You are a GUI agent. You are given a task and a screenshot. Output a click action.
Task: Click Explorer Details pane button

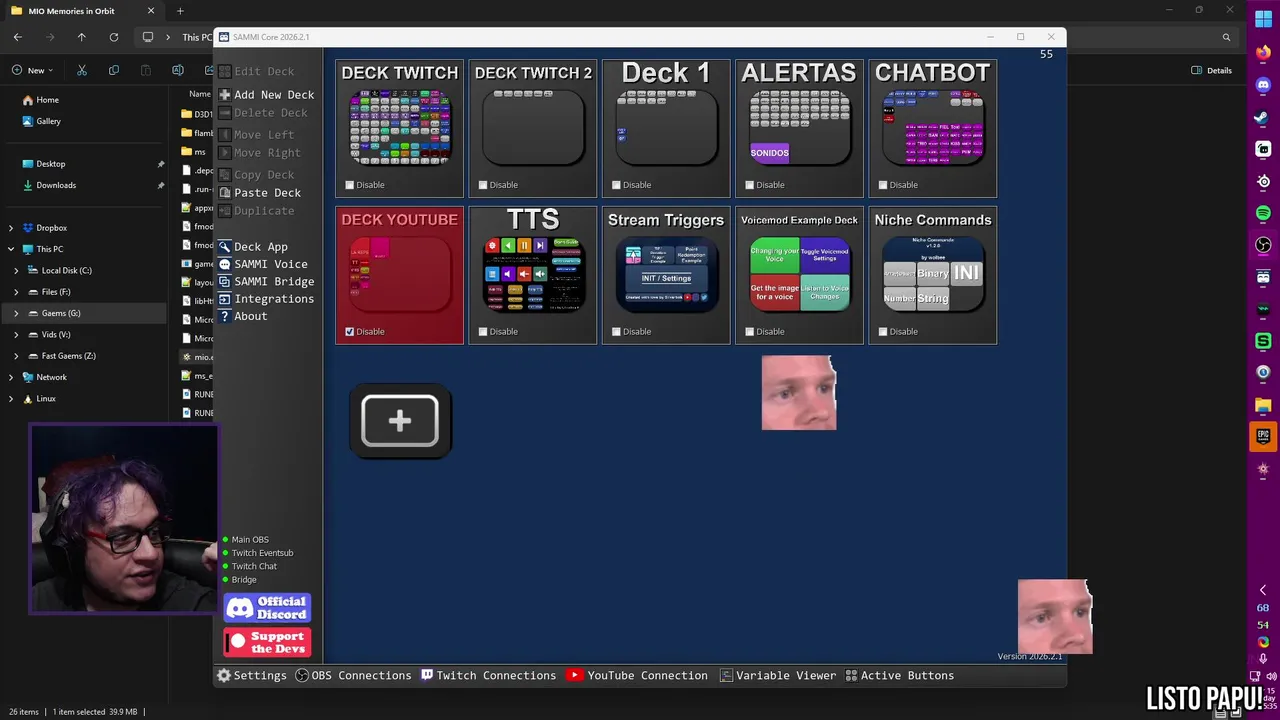(x=1211, y=70)
